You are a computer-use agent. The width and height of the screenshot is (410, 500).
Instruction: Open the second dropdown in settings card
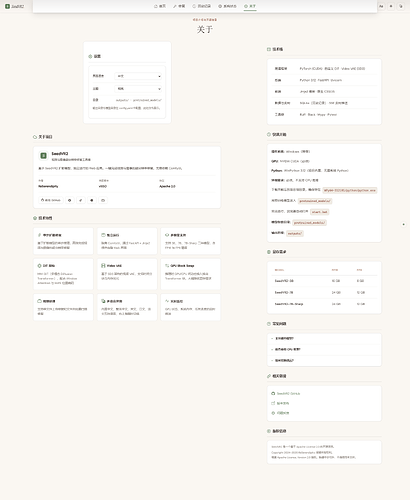pyautogui.click(x=138, y=89)
